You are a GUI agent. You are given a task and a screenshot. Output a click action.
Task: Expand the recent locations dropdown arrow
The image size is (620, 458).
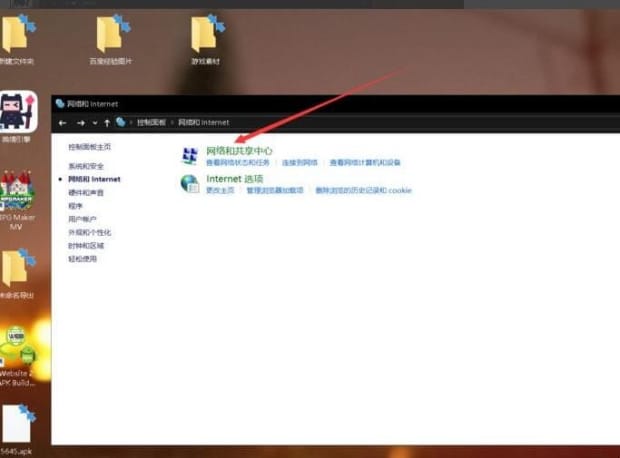click(x=95, y=123)
